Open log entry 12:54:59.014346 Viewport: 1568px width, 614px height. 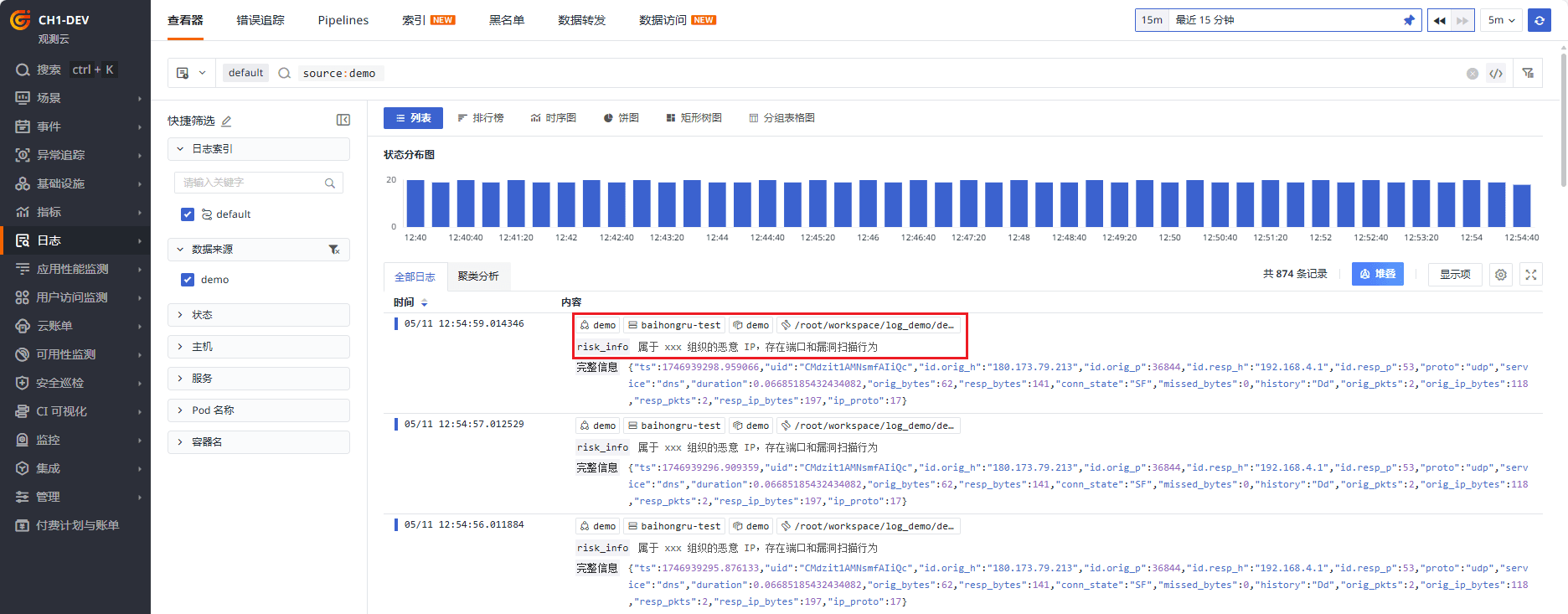(x=464, y=323)
